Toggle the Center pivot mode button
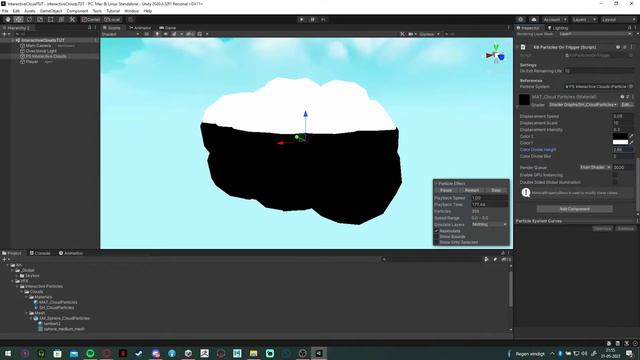 (91, 19)
